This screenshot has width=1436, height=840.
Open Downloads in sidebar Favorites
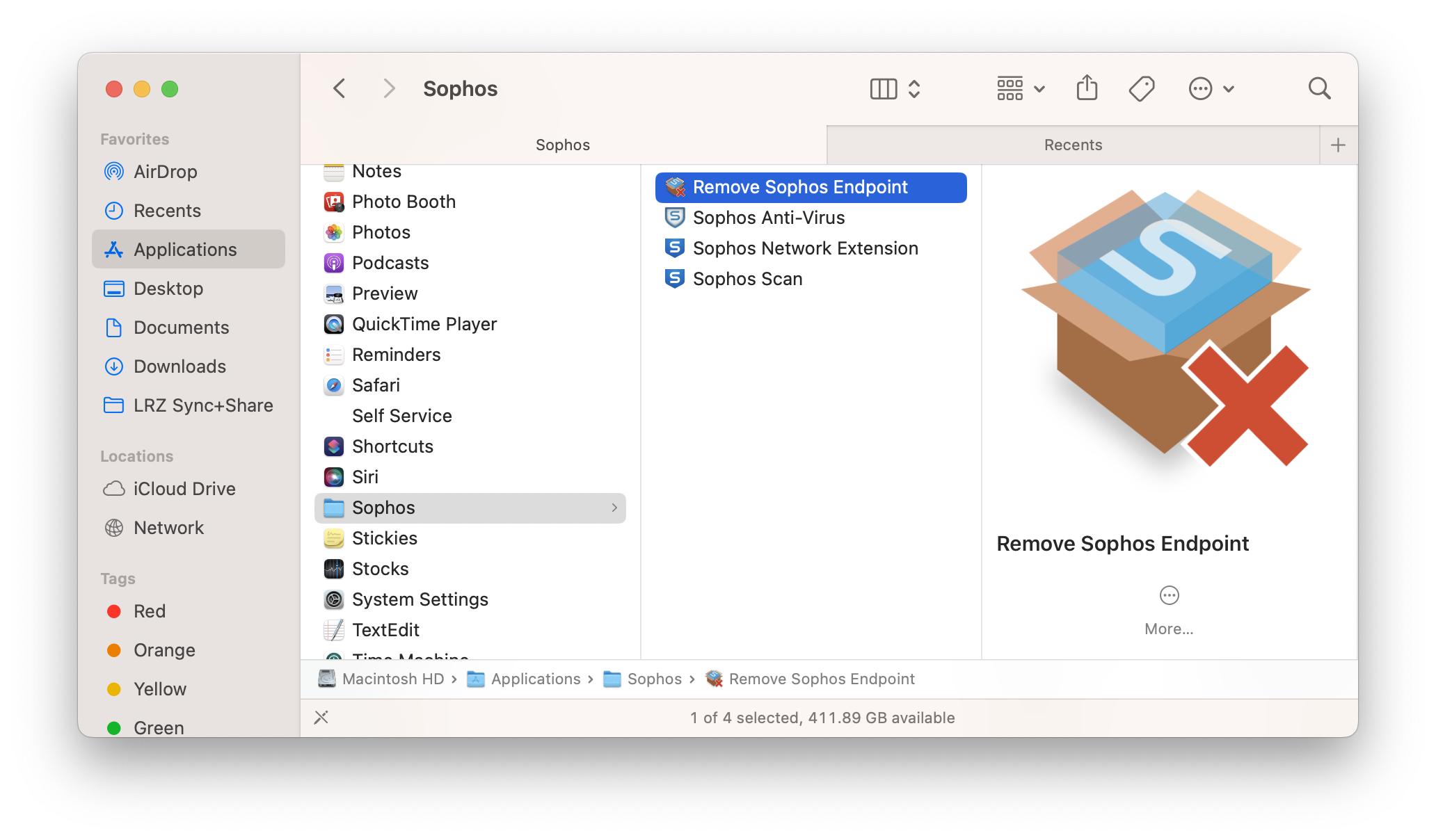tap(179, 366)
